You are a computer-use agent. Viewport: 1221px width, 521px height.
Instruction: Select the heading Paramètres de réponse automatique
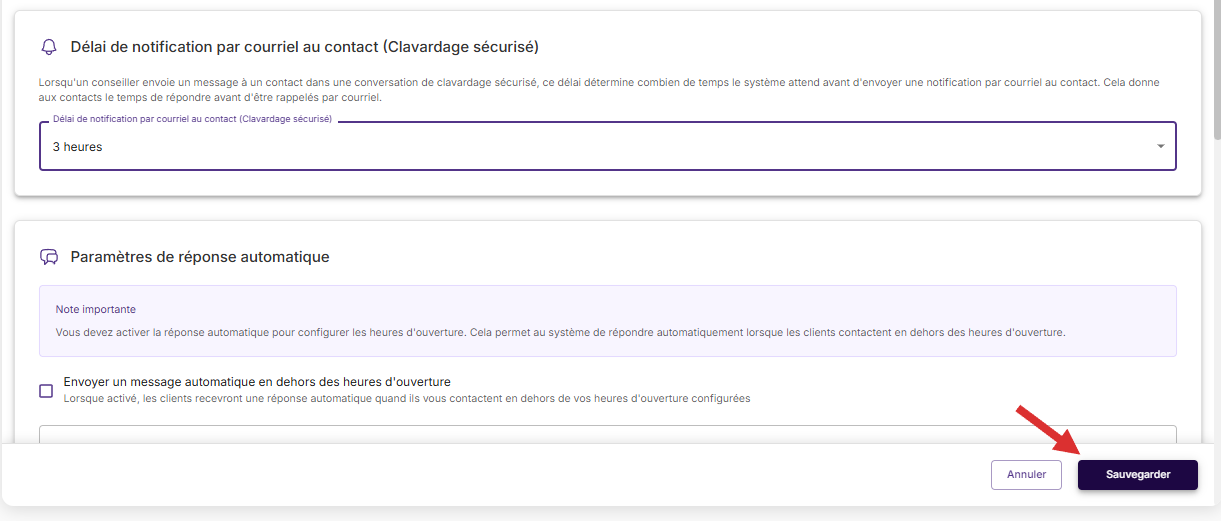[200, 257]
